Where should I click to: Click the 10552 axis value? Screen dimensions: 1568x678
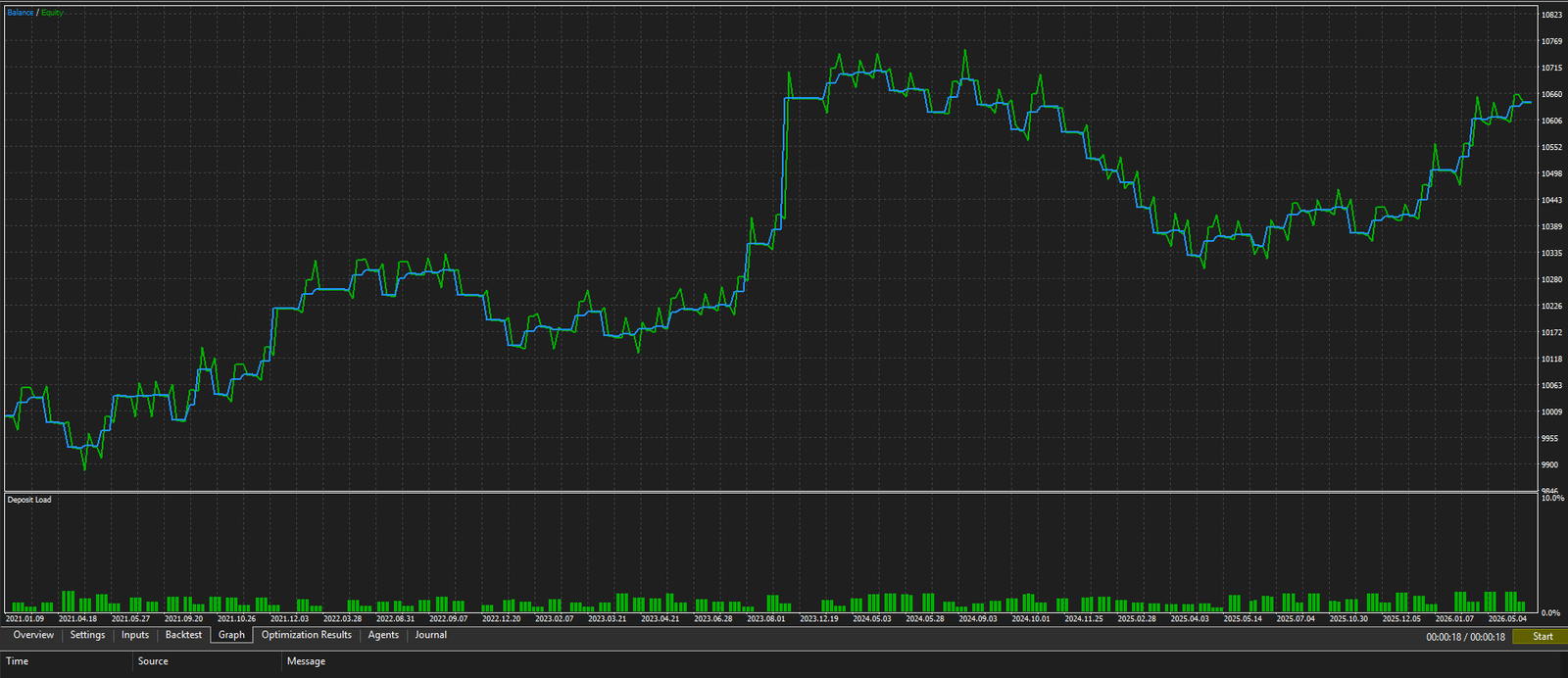pyautogui.click(x=1552, y=147)
